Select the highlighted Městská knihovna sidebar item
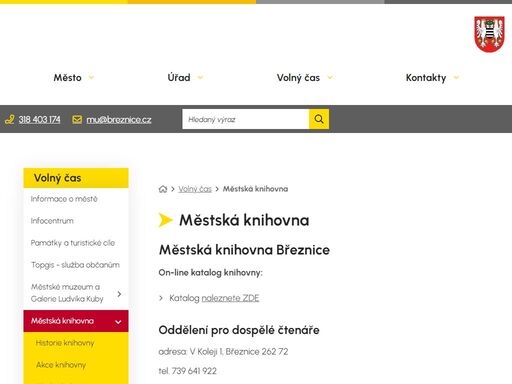The width and height of the screenshot is (512, 384). point(76,321)
